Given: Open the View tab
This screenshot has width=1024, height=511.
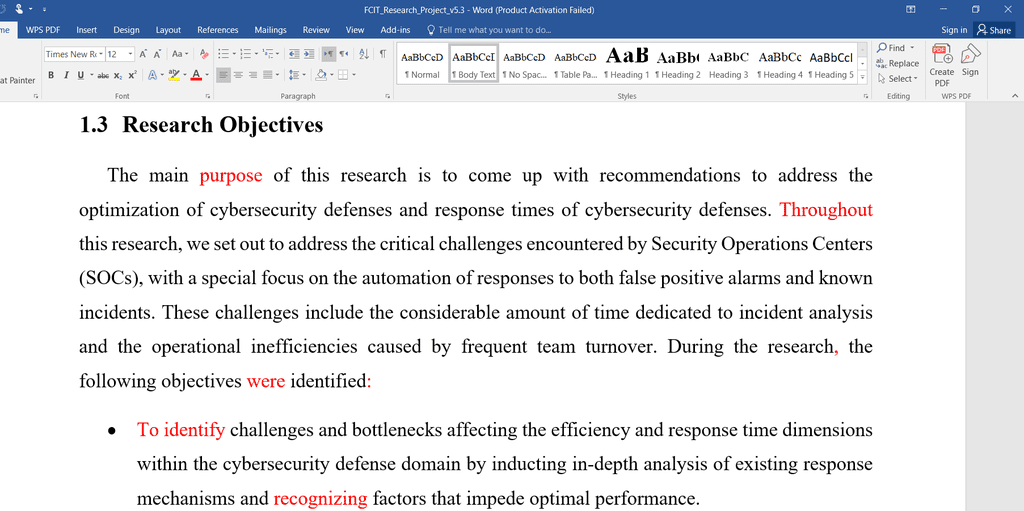Looking at the screenshot, I should tap(355, 30).
